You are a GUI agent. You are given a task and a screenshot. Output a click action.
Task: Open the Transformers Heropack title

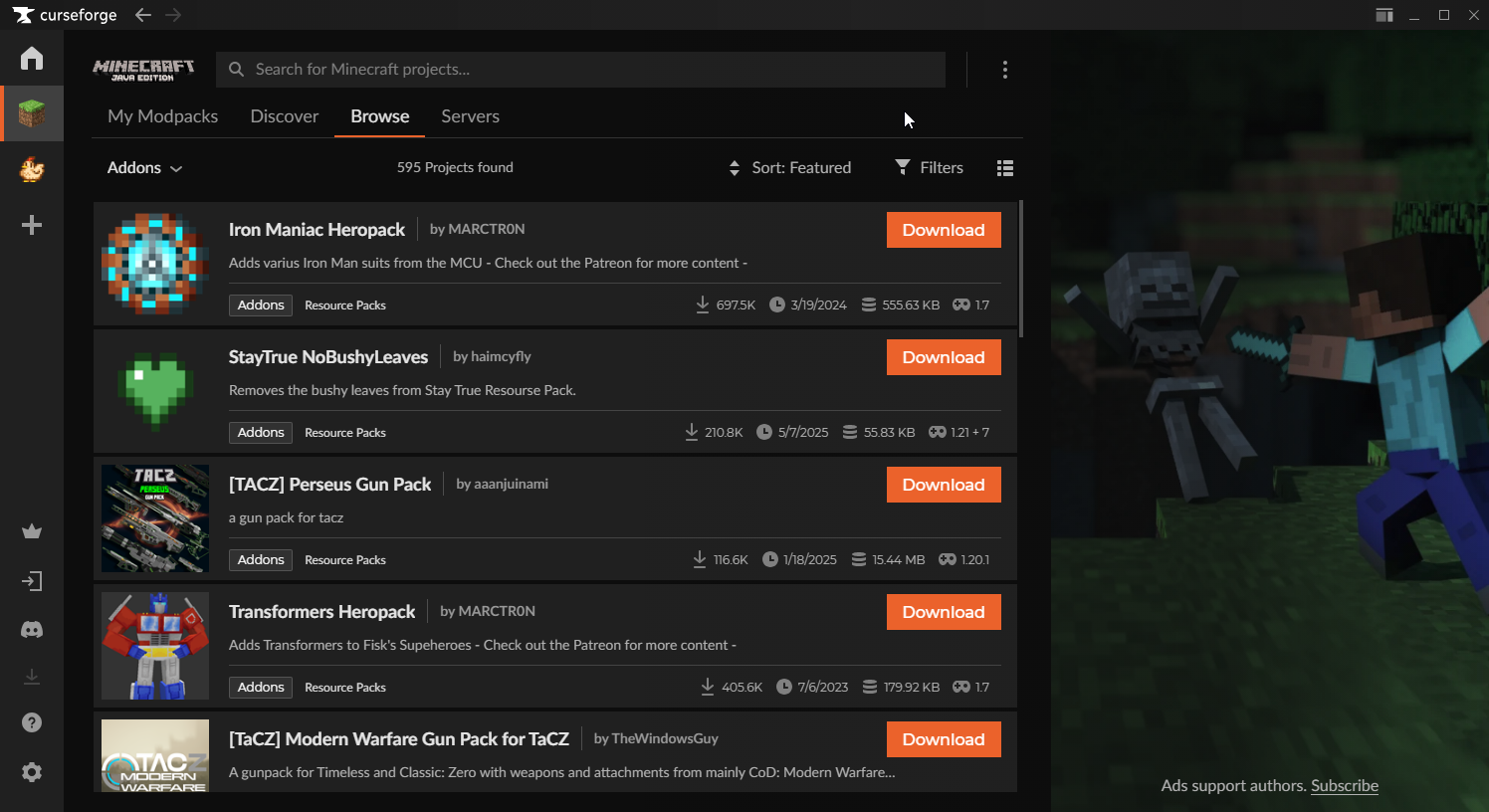321,612
